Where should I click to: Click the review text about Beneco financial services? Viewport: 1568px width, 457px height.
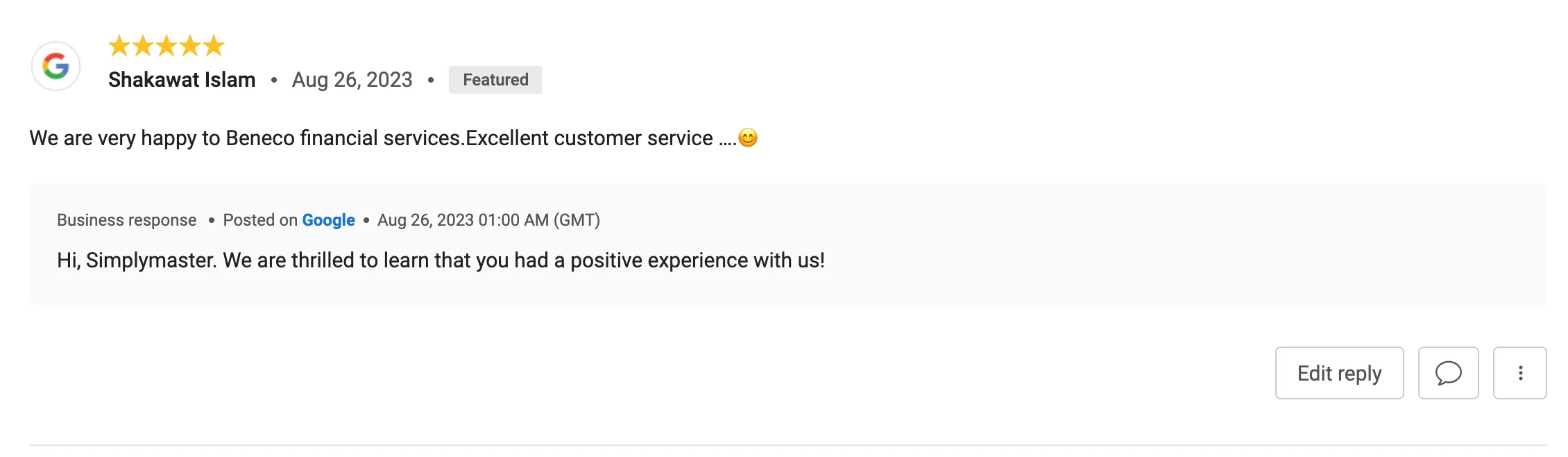382,138
